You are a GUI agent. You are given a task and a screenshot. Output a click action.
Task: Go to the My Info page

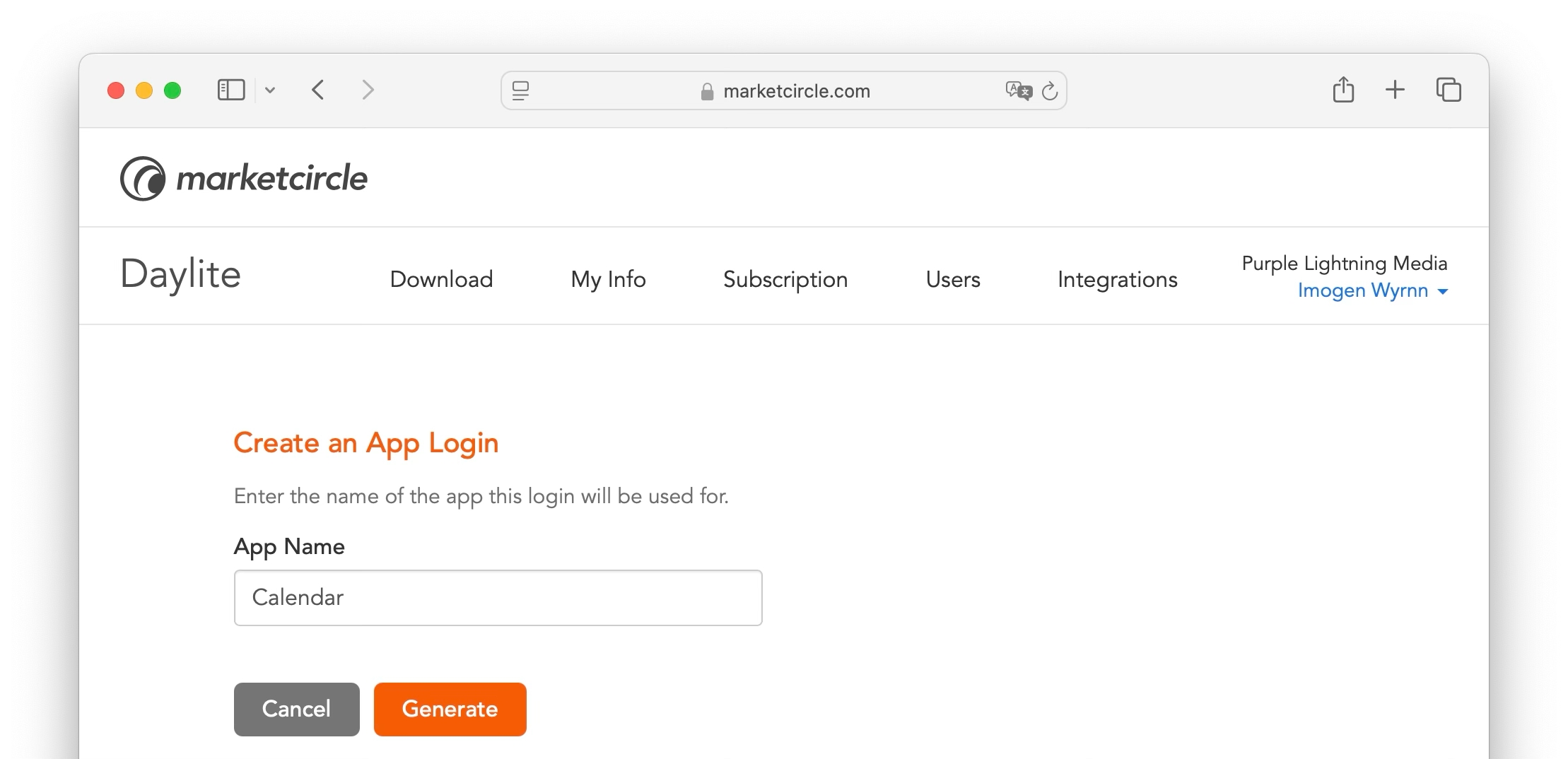coord(608,279)
